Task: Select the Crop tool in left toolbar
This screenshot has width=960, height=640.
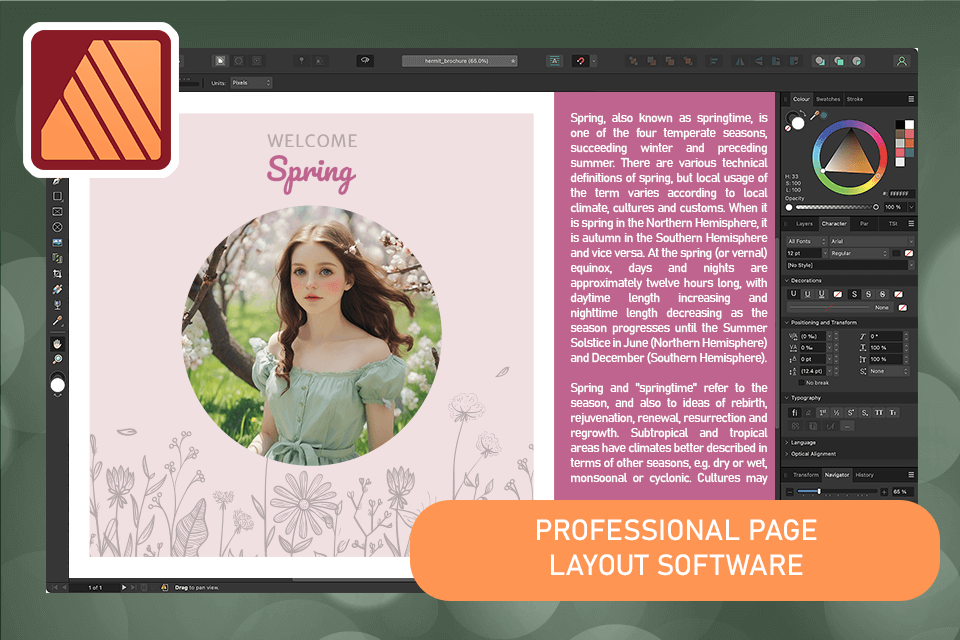Action: point(58,274)
